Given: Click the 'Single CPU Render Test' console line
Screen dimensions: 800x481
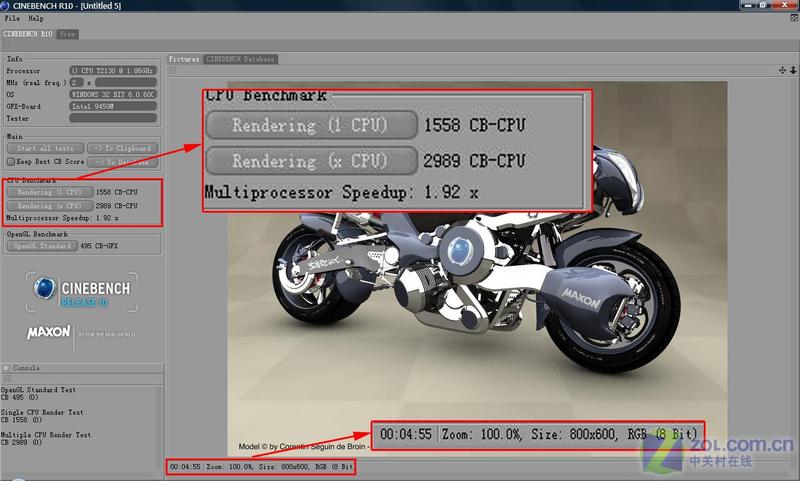Looking at the screenshot, I should coord(42,412).
